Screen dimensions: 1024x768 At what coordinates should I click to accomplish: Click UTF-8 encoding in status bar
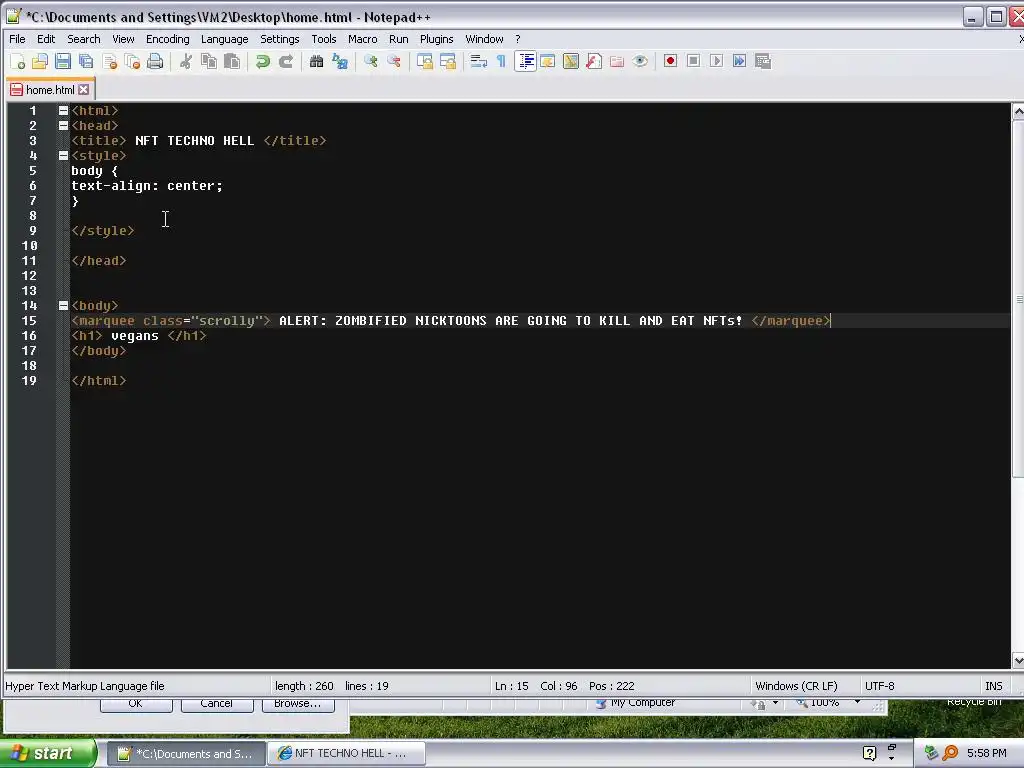880,686
